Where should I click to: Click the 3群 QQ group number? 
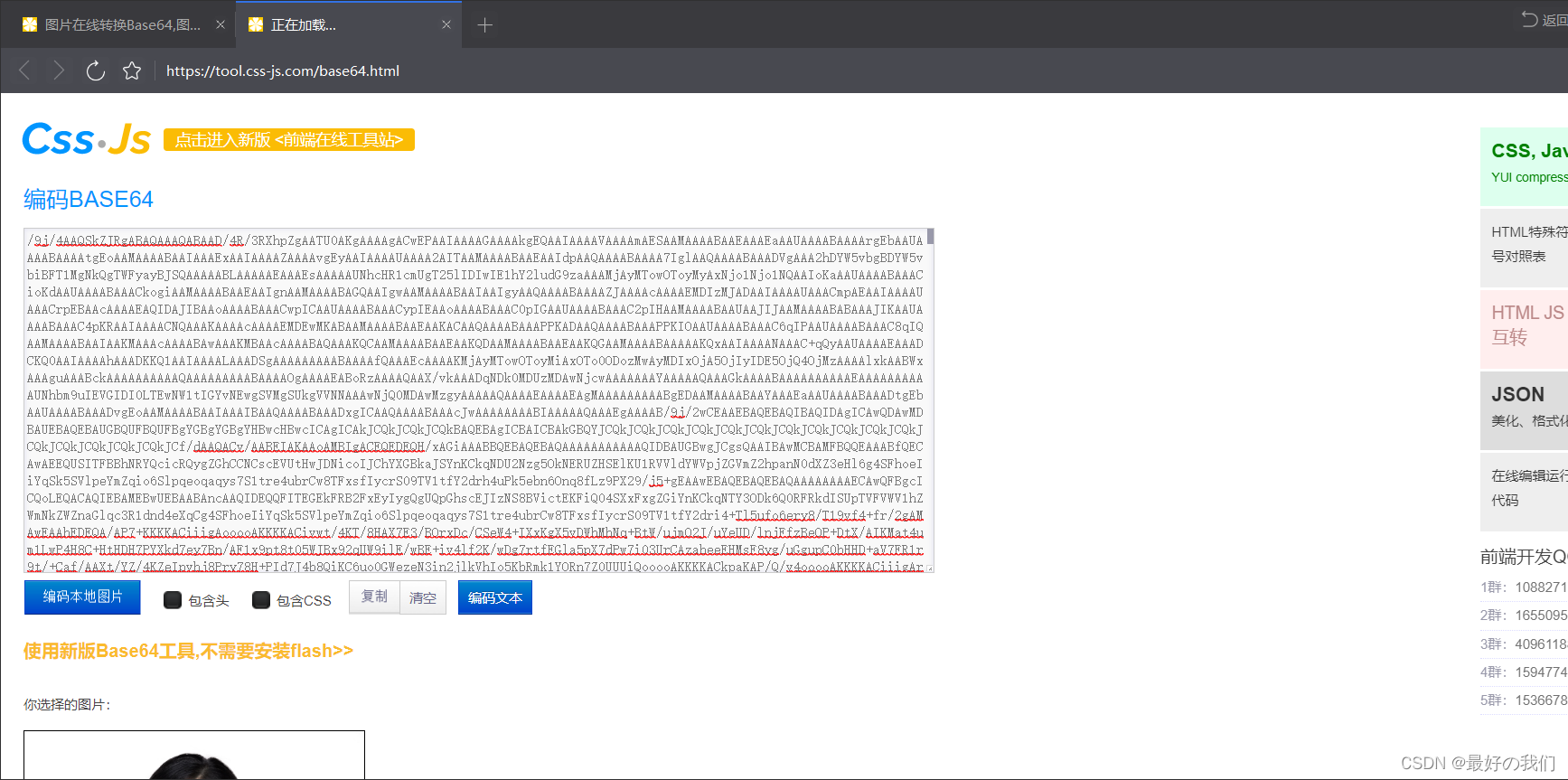point(1541,644)
